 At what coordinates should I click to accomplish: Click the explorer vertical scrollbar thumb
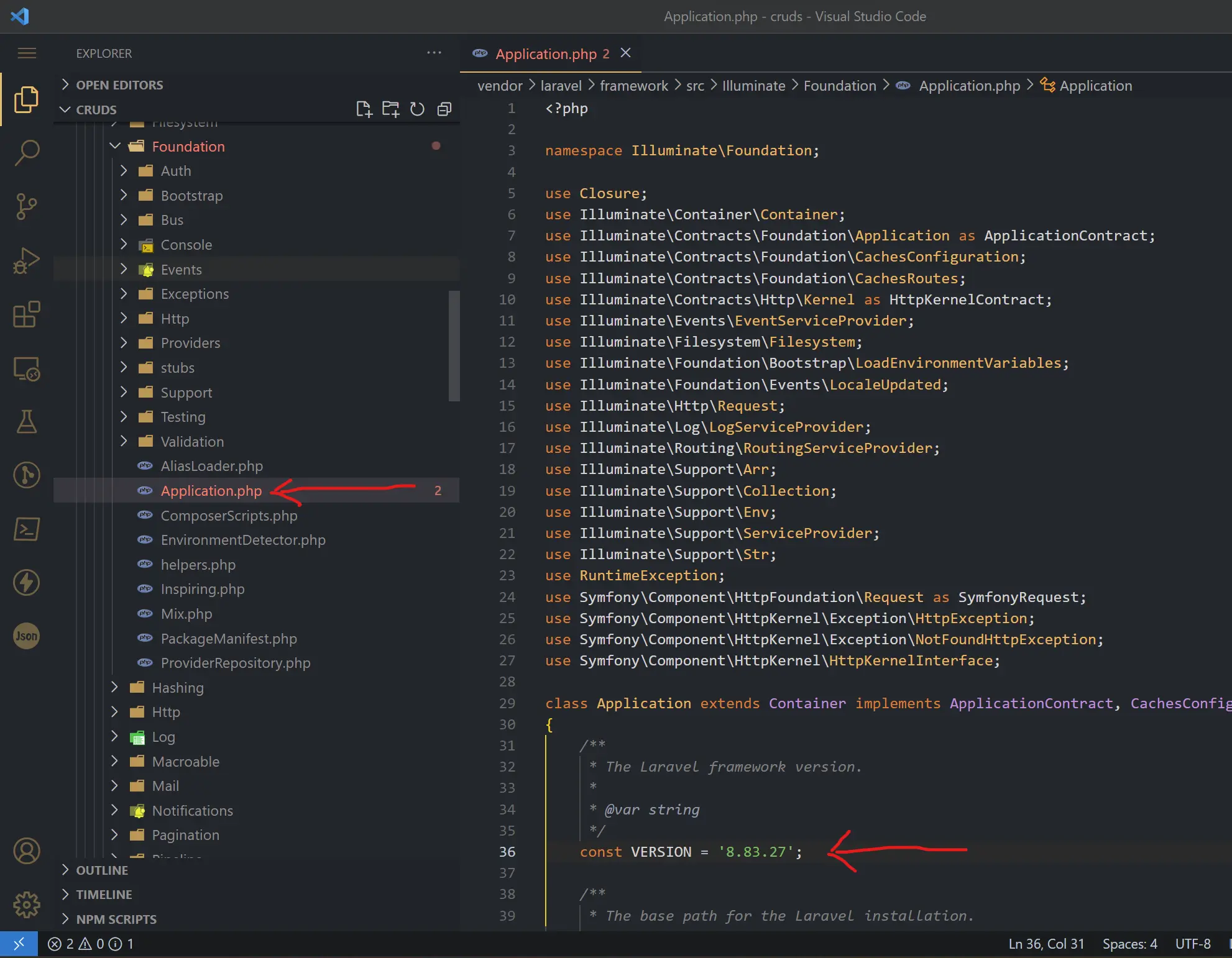pos(454,345)
